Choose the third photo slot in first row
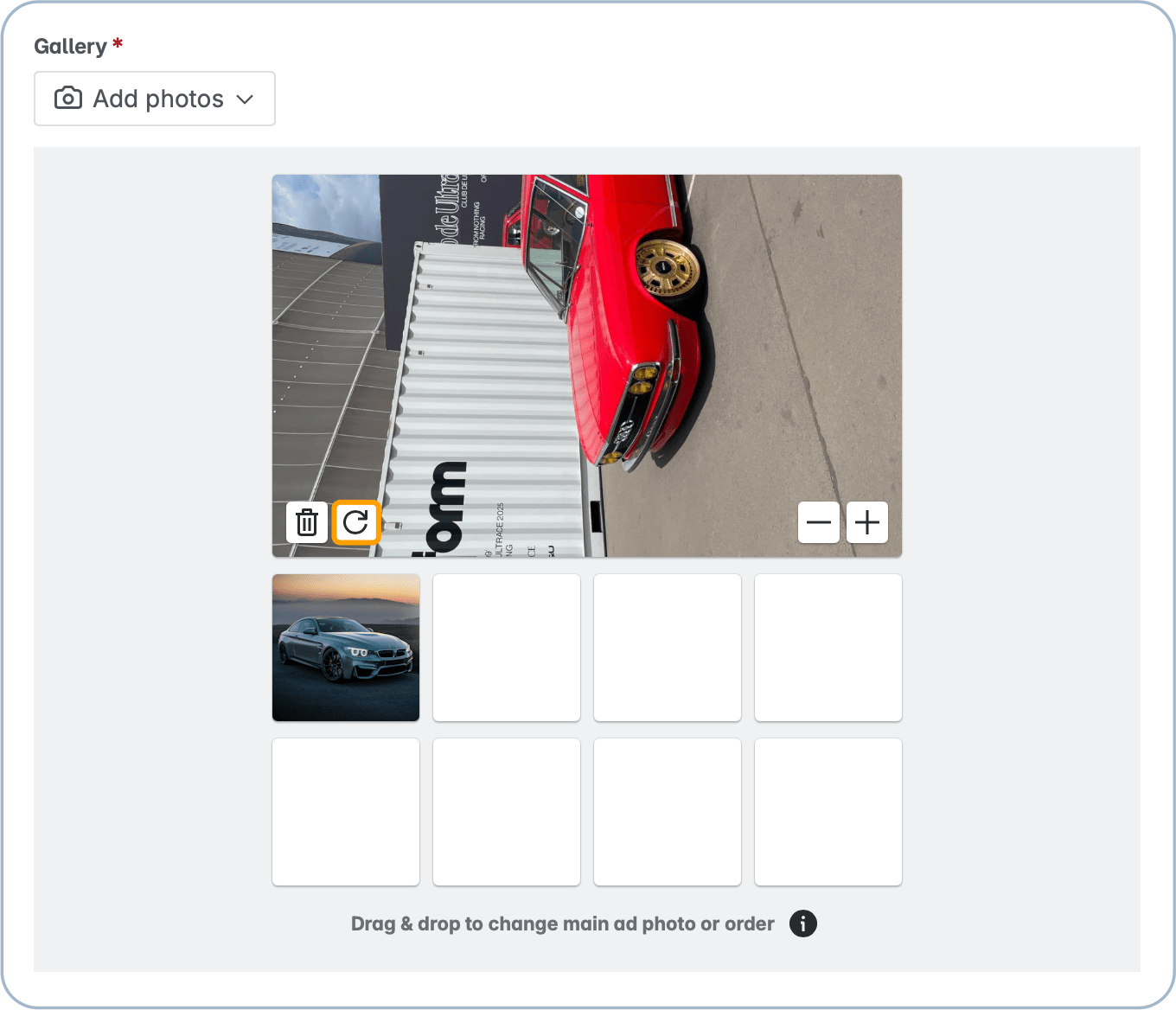The width and height of the screenshot is (1176, 1010). coord(668,648)
